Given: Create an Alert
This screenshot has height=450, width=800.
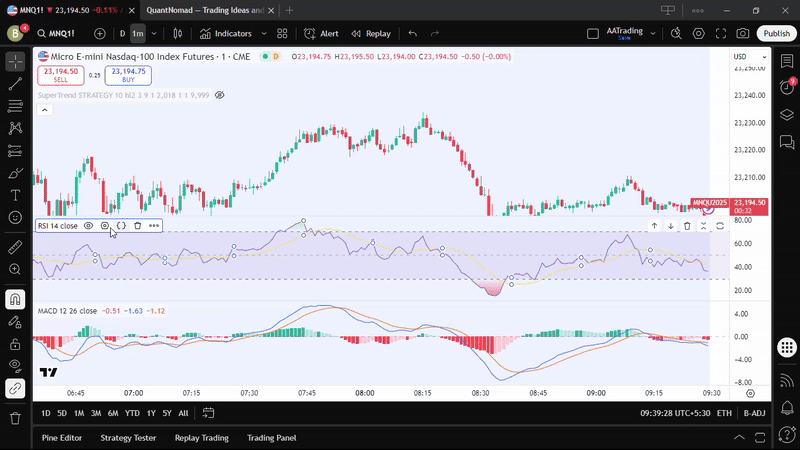Looking at the screenshot, I should pos(321,34).
